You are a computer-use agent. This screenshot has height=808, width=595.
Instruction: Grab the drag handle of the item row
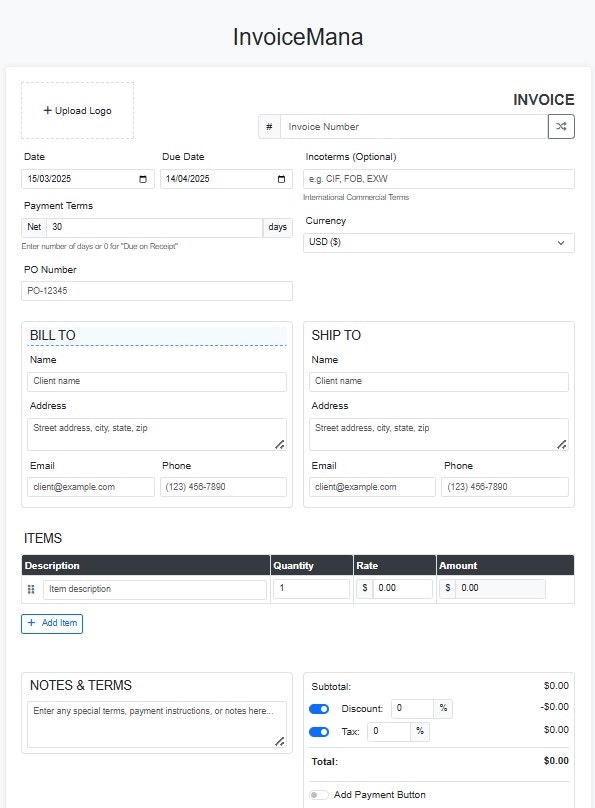[31, 589]
